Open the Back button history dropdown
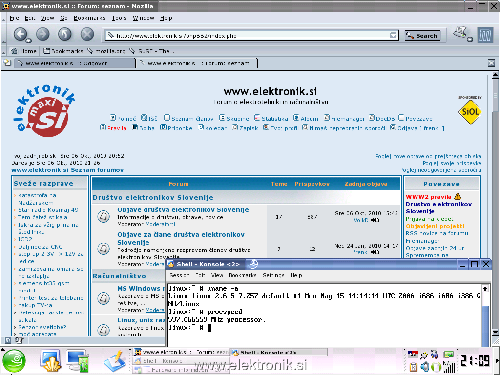The image size is (500, 375). (x=29, y=40)
